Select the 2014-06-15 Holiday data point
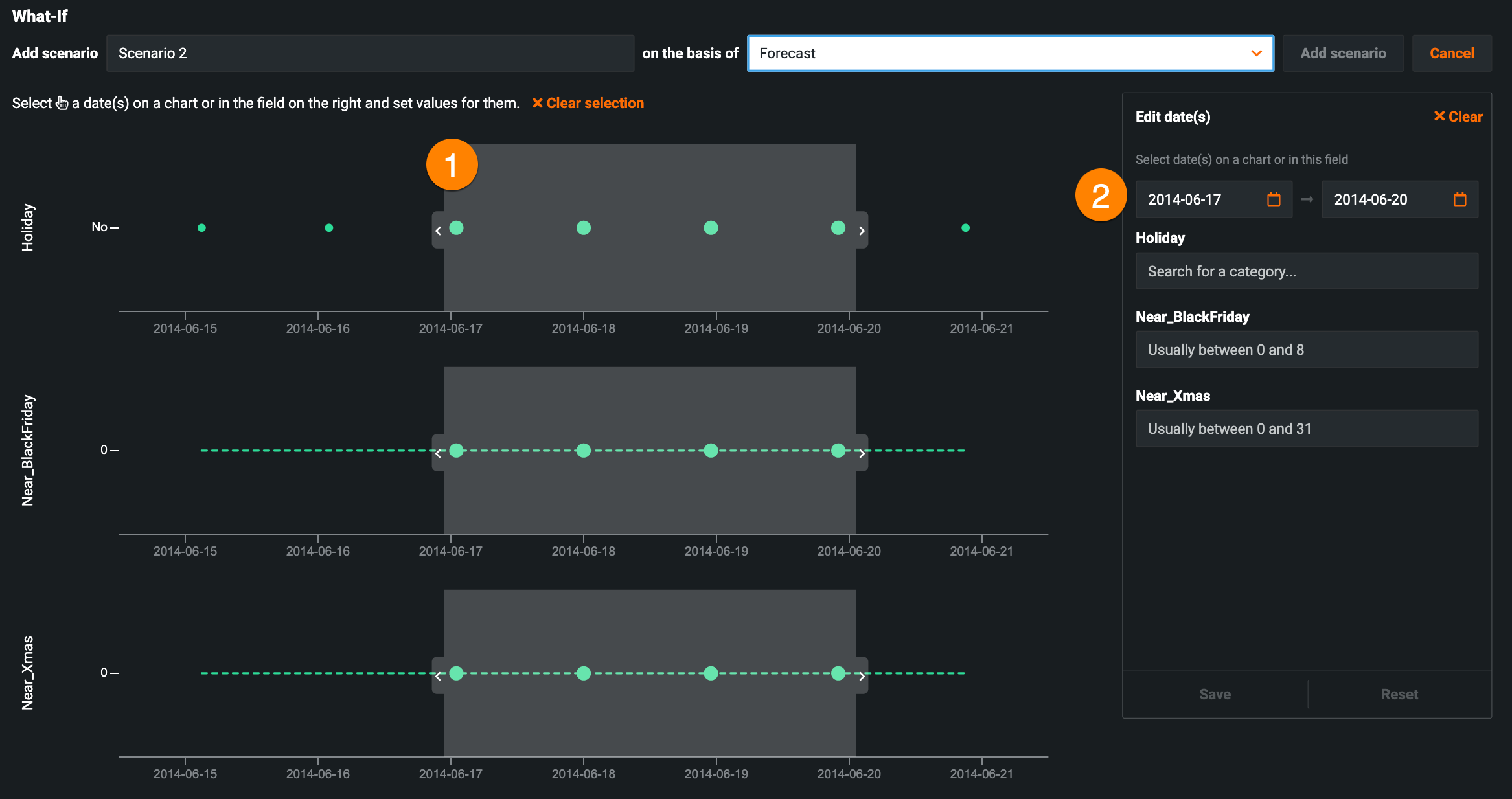1512x799 pixels. point(201,228)
